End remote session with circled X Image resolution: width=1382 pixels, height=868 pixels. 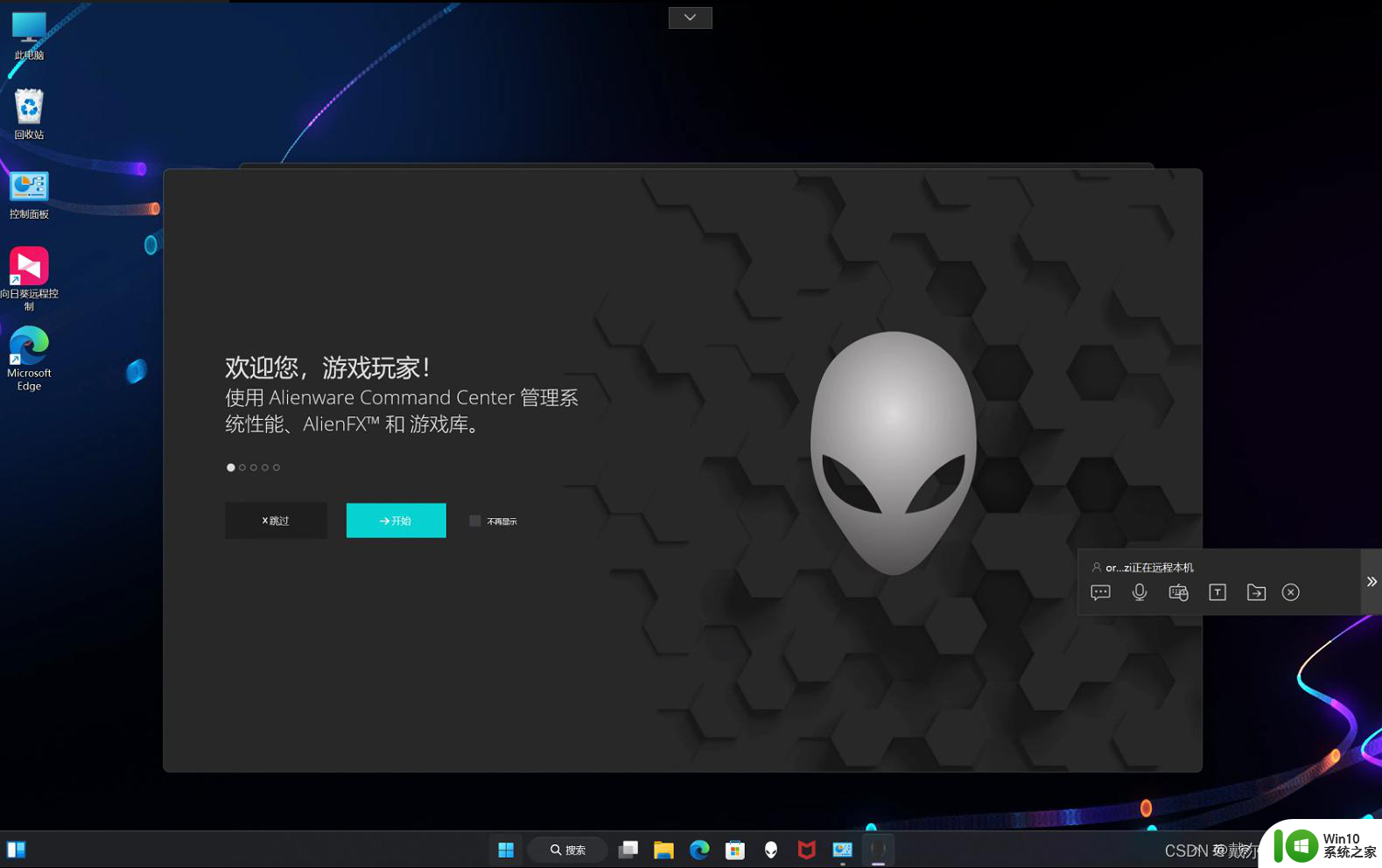point(1290,592)
